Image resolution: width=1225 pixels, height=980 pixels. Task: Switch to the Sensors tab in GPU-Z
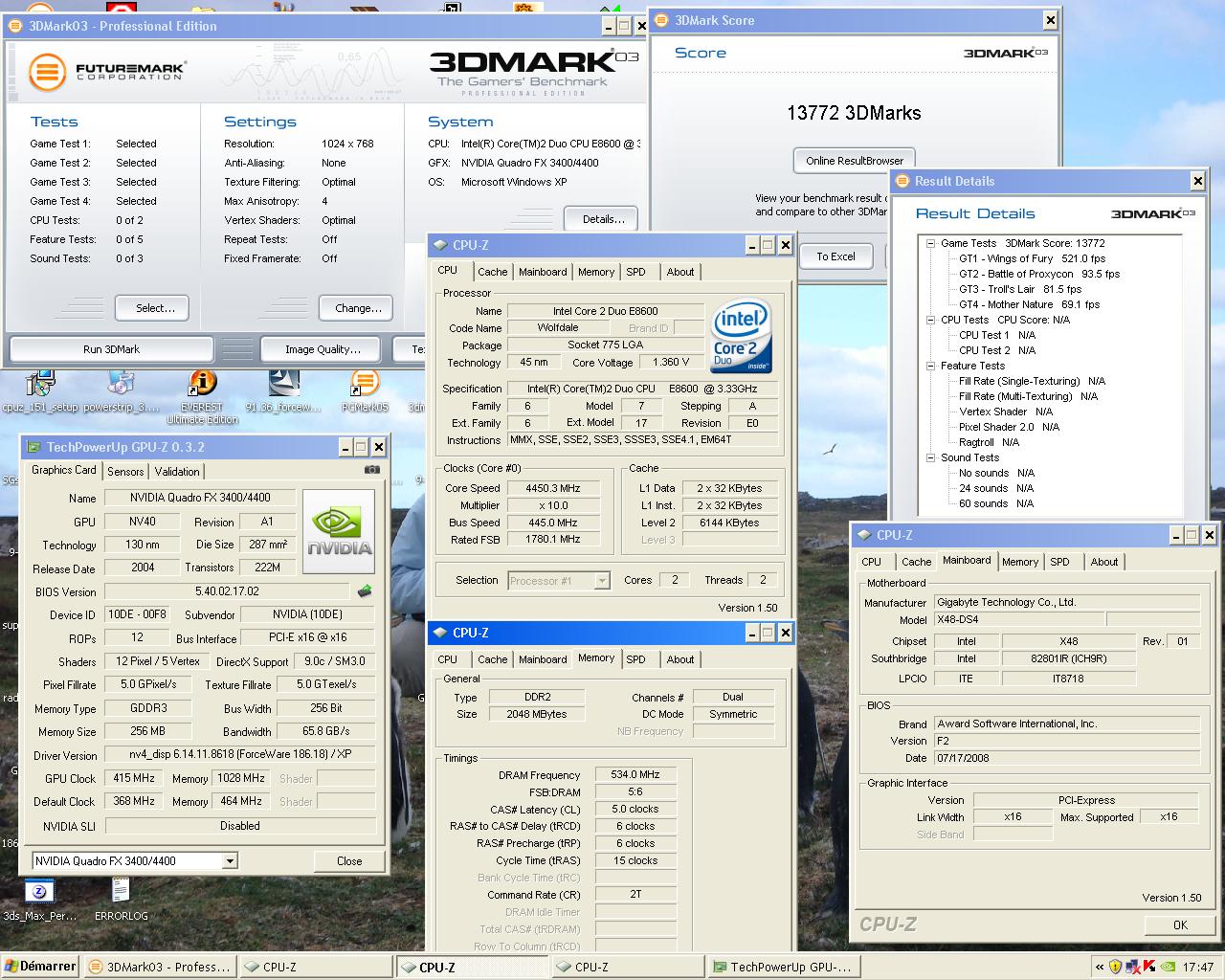[x=125, y=472]
